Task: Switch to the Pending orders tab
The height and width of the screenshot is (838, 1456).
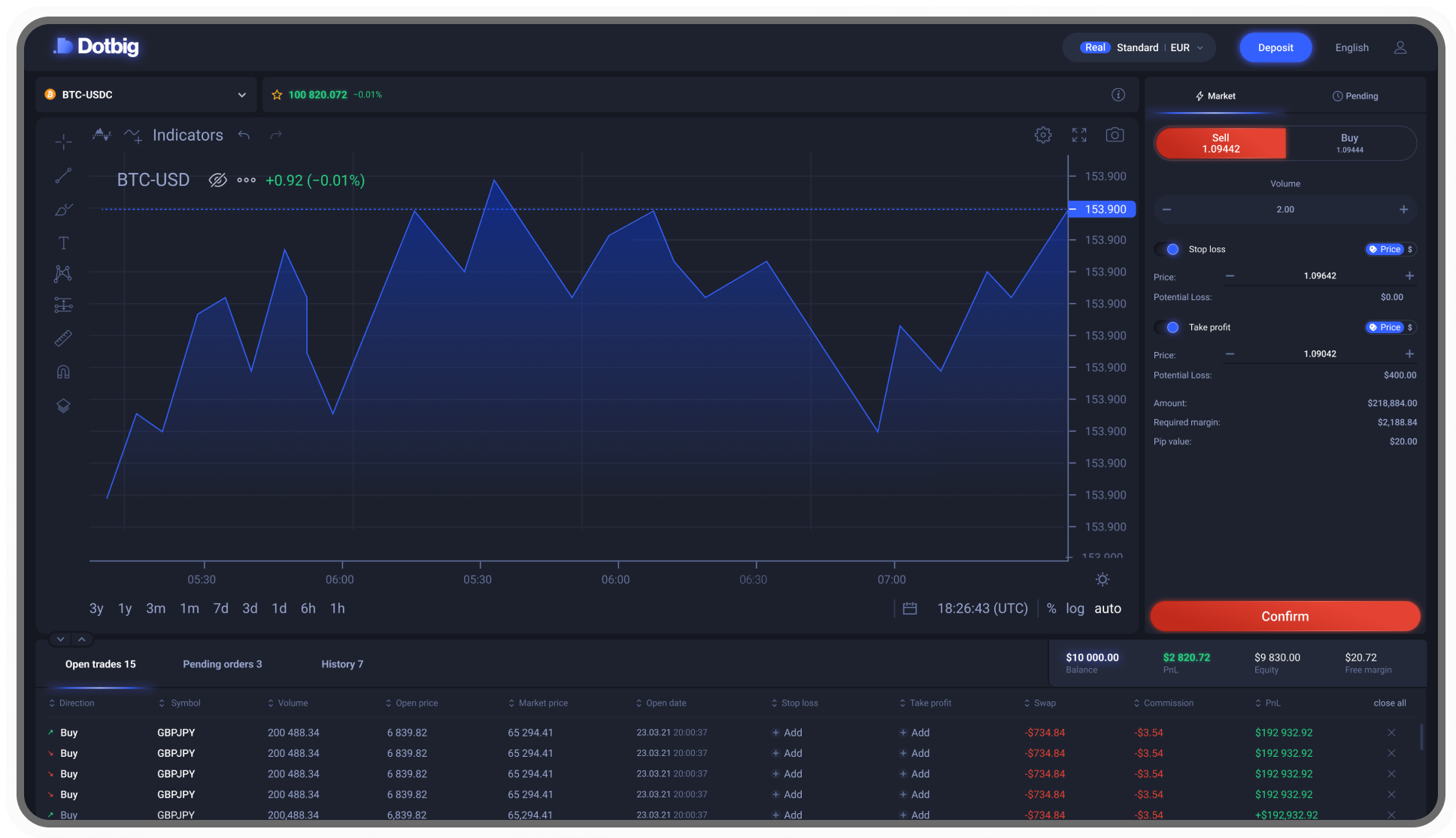Action: click(222, 664)
